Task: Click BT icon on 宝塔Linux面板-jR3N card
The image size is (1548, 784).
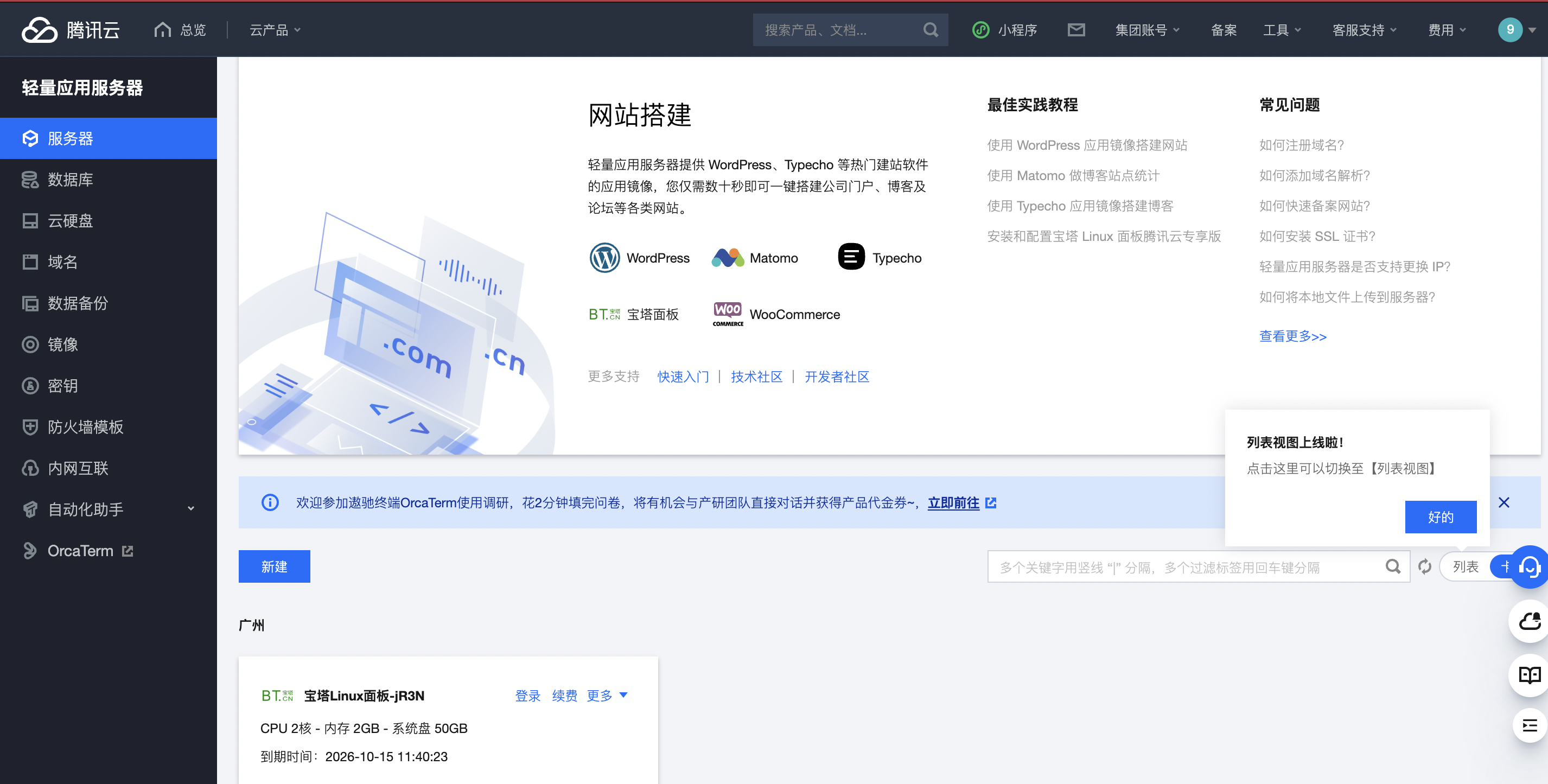Action: [277, 696]
